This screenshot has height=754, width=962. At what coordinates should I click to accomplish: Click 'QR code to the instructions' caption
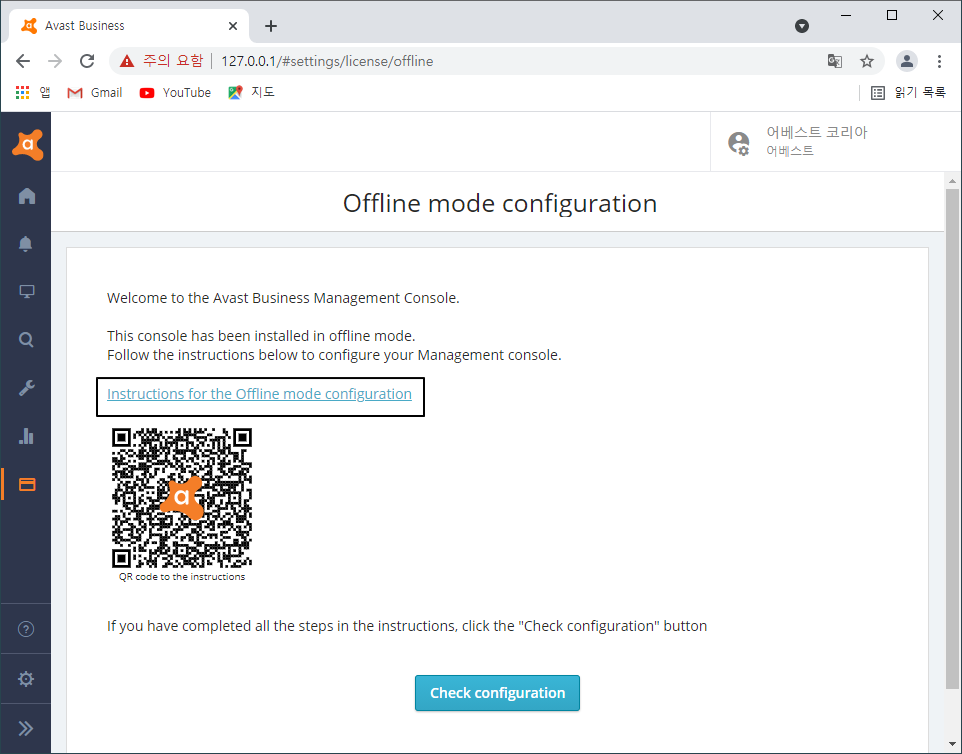point(182,577)
